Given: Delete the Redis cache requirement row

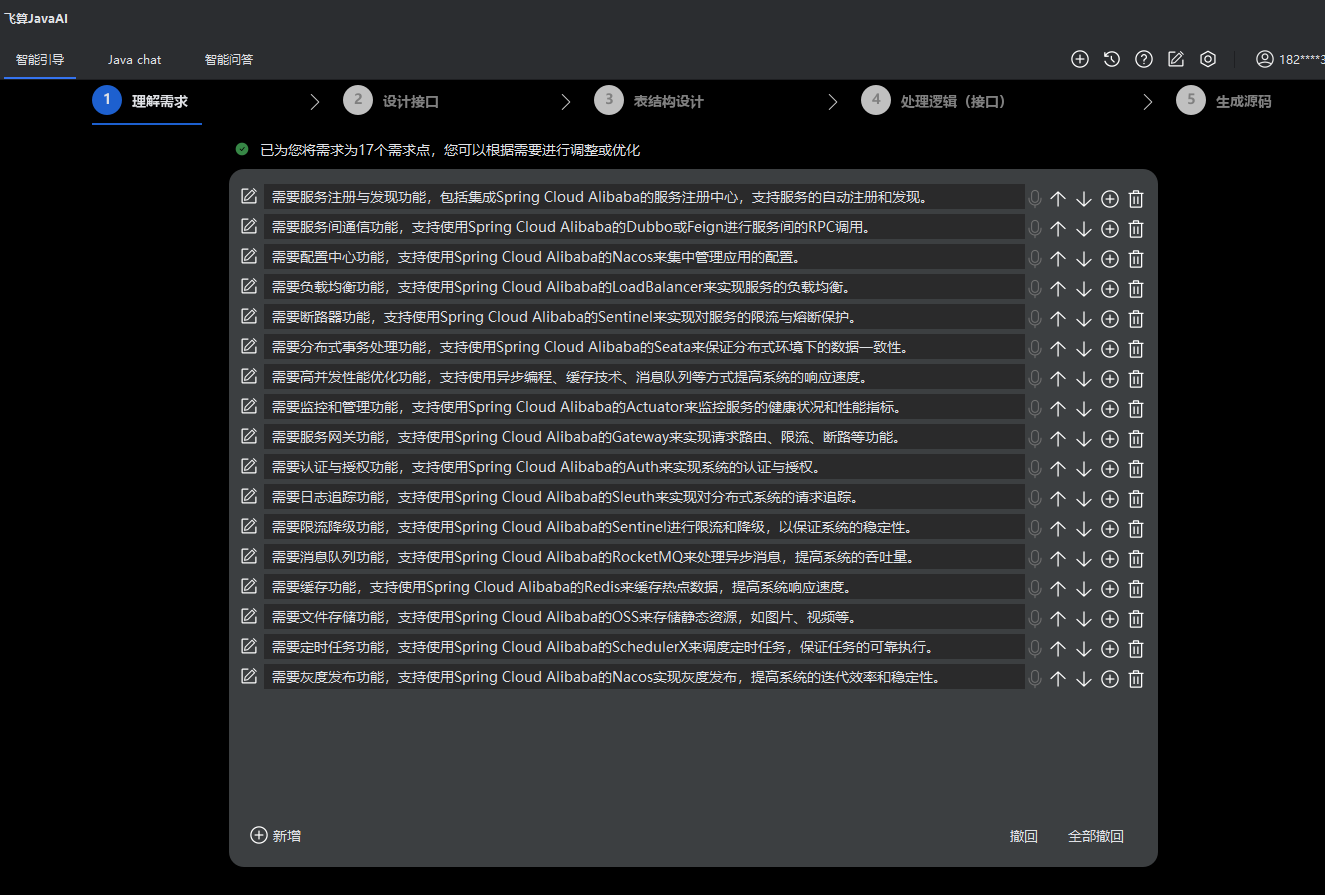Looking at the screenshot, I should click(x=1136, y=589).
